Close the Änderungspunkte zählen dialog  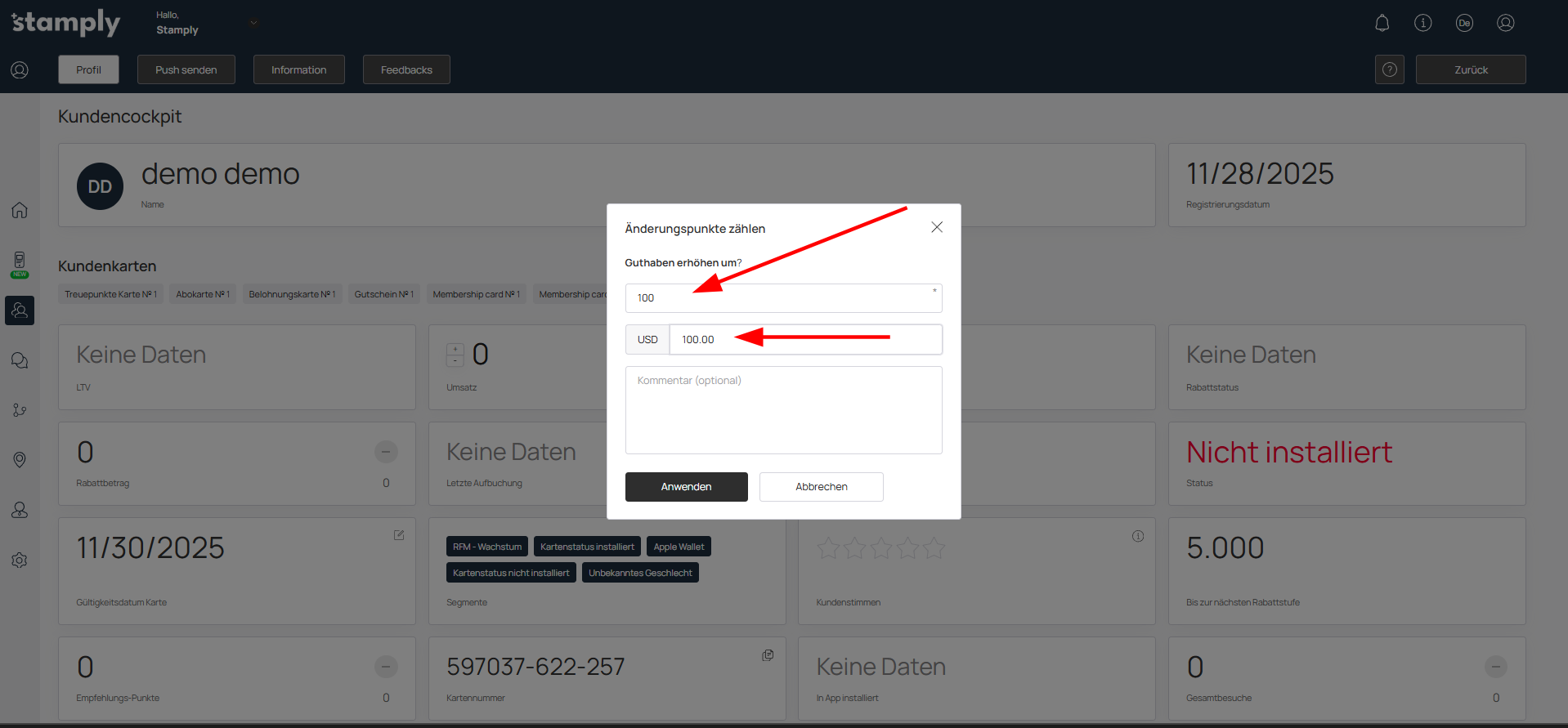coord(937,227)
